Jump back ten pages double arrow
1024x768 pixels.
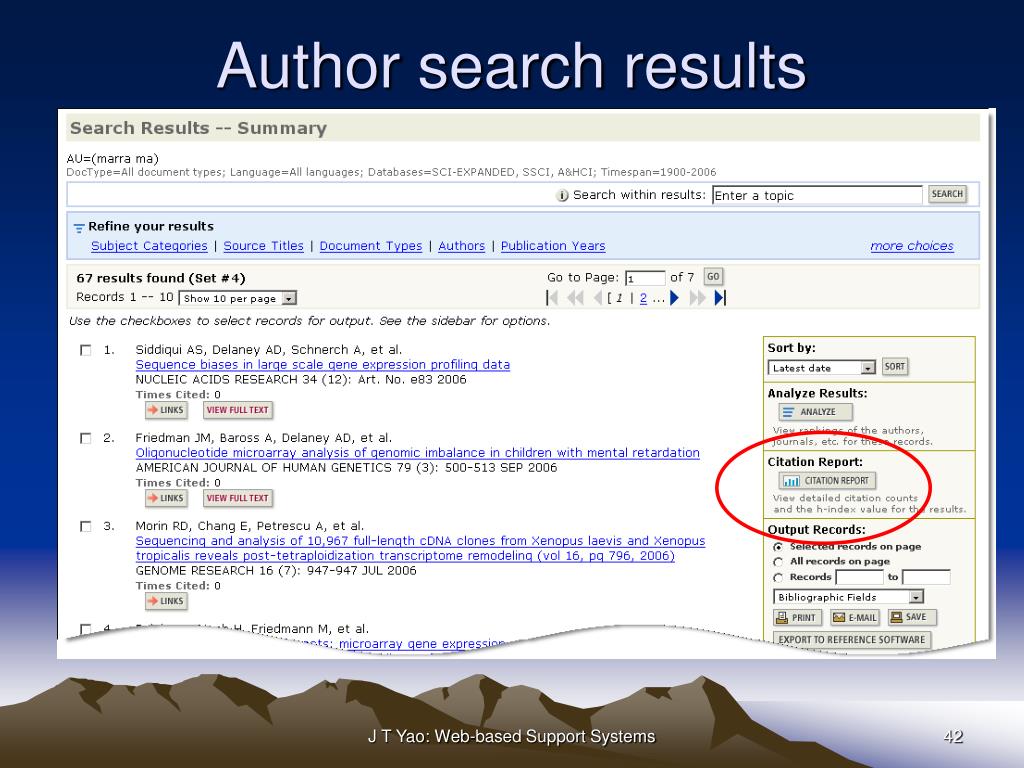point(575,298)
